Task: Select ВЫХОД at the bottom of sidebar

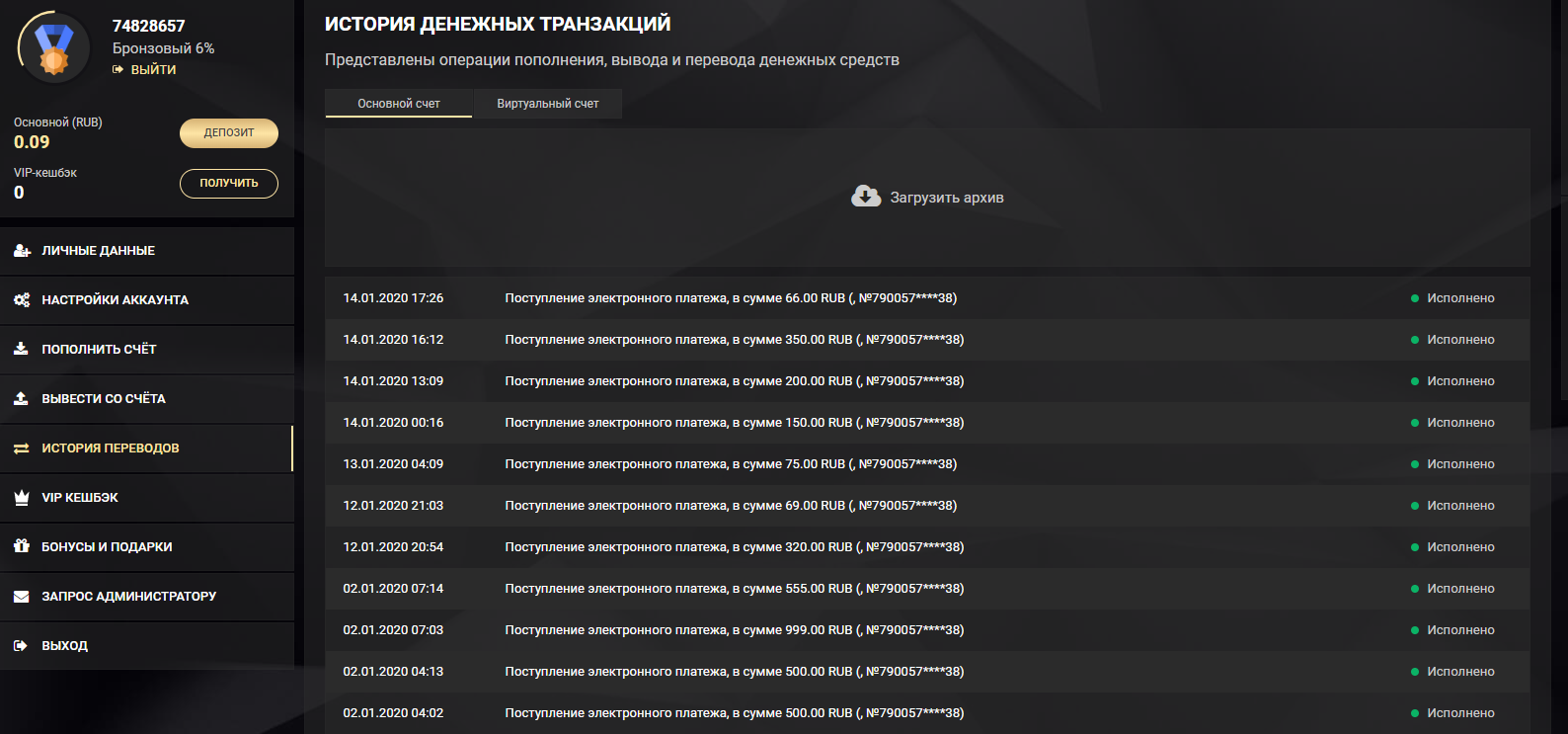Action: [147, 646]
